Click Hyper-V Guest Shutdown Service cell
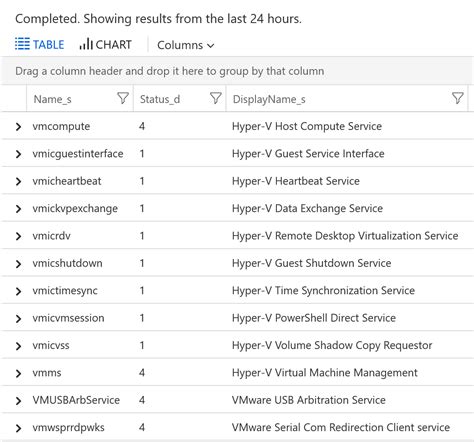474x442 pixels. point(311,263)
